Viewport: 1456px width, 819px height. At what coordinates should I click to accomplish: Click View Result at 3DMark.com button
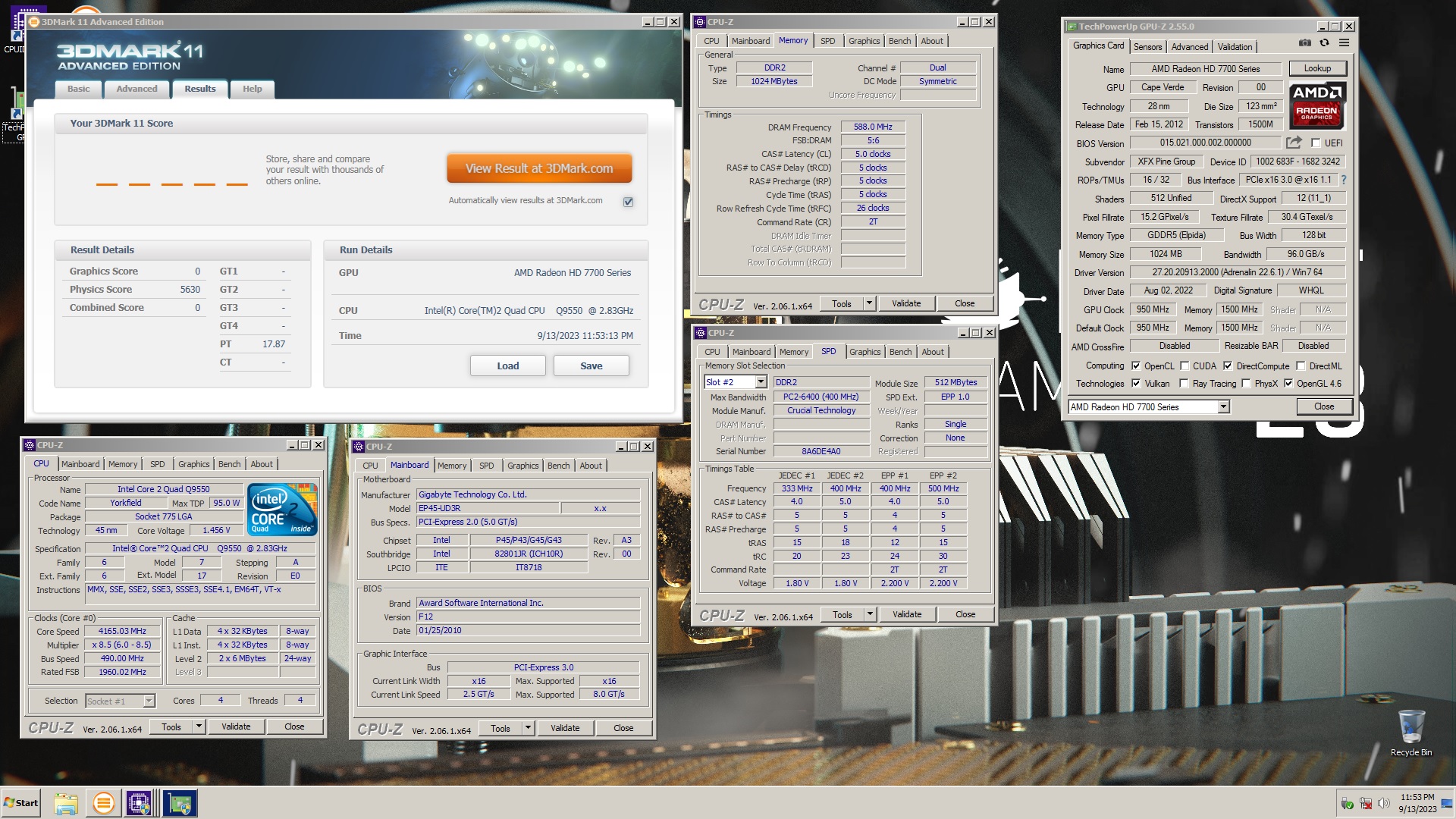pos(539,168)
